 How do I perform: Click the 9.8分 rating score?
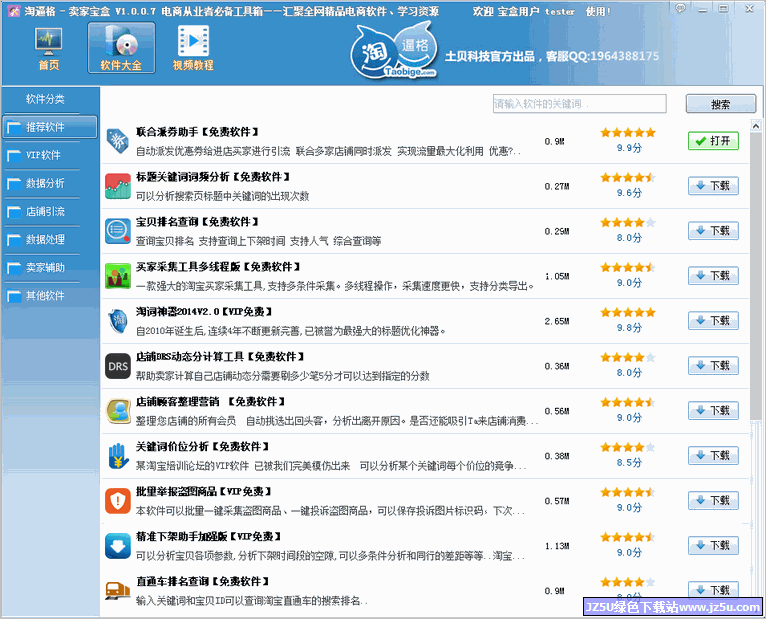pos(629,327)
